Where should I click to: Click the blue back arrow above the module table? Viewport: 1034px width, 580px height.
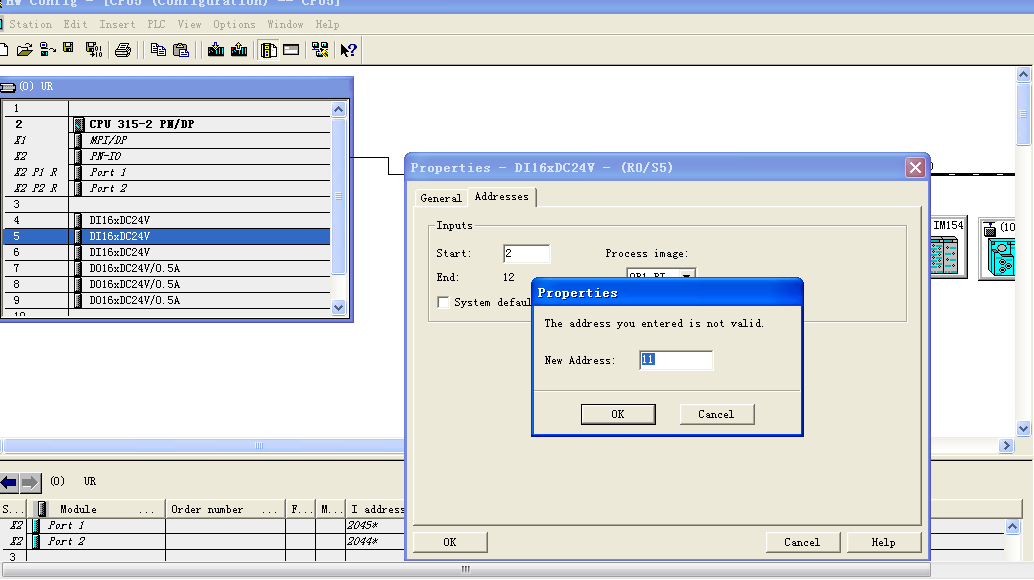[x=9, y=483]
